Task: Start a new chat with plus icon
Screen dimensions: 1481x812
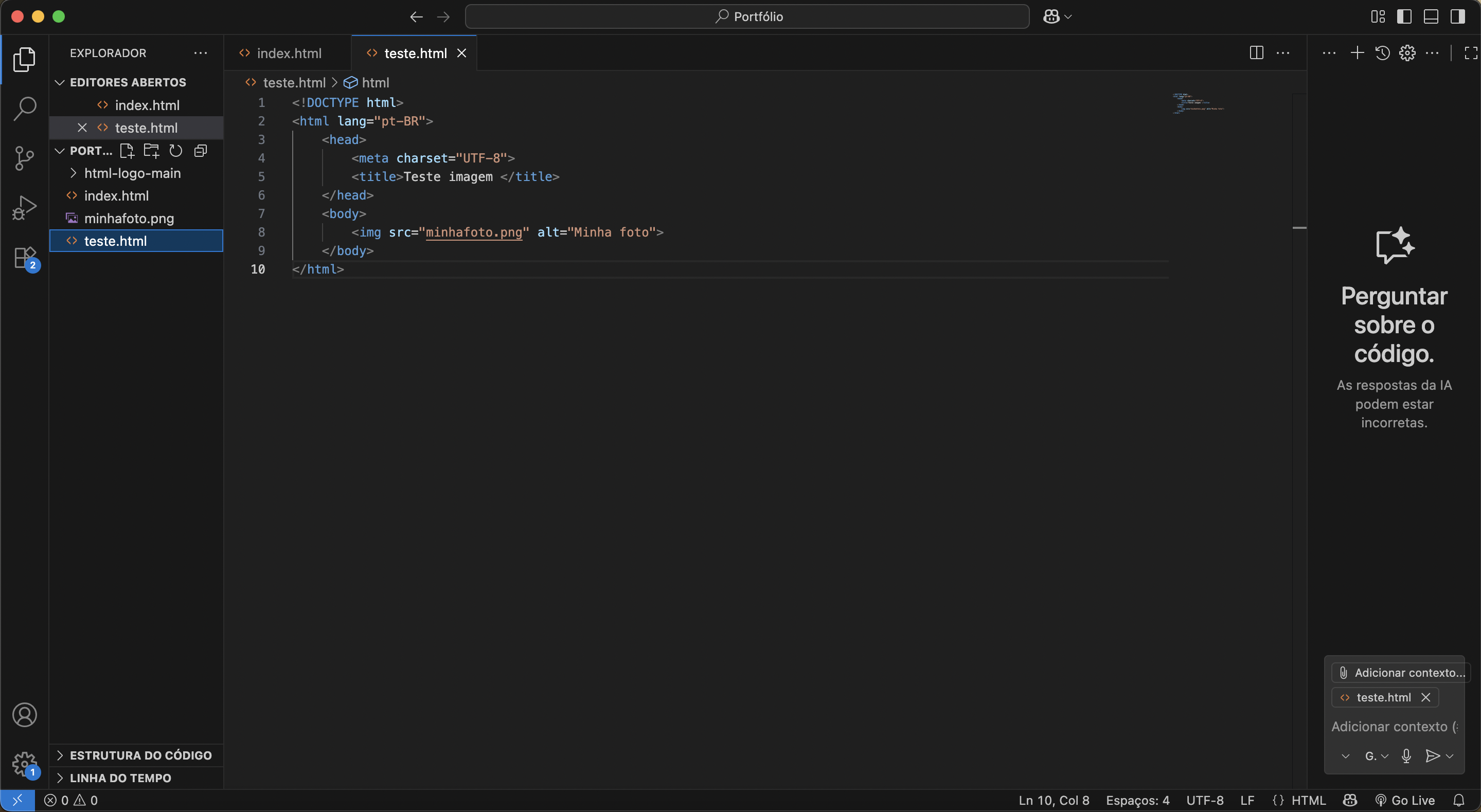Action: (1358, 53)
